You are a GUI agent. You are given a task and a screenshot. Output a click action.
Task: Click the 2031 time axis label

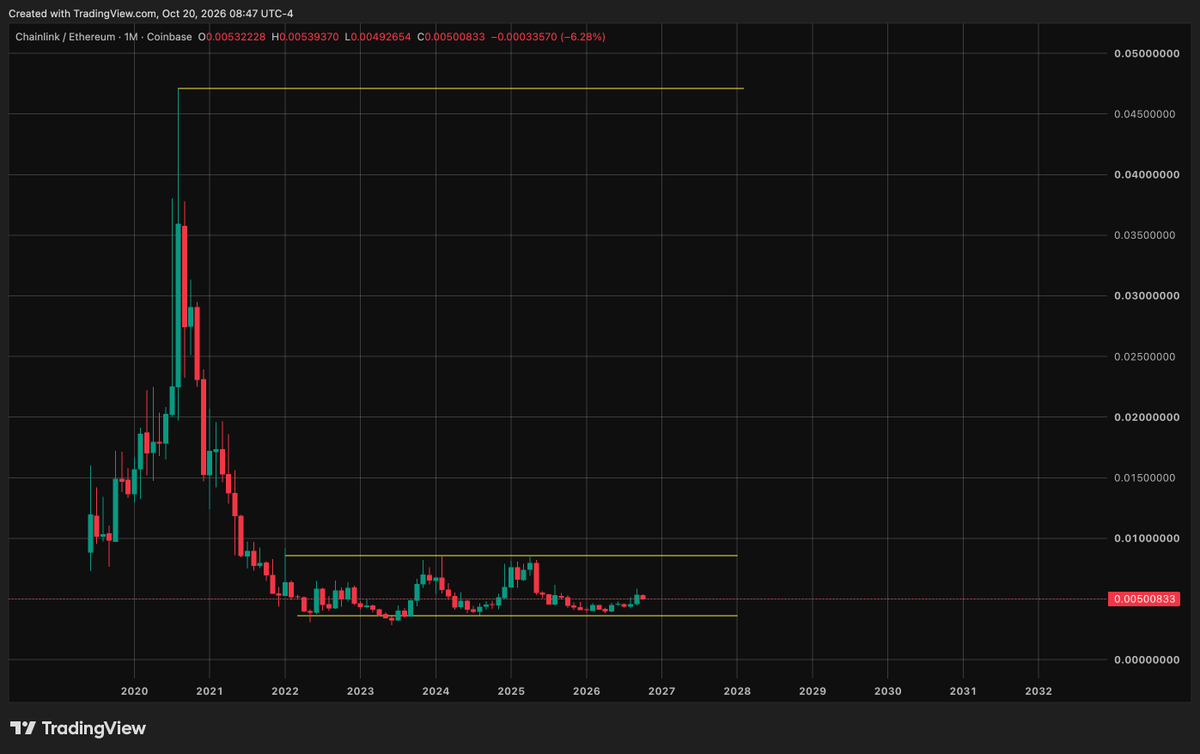point(963,691)
